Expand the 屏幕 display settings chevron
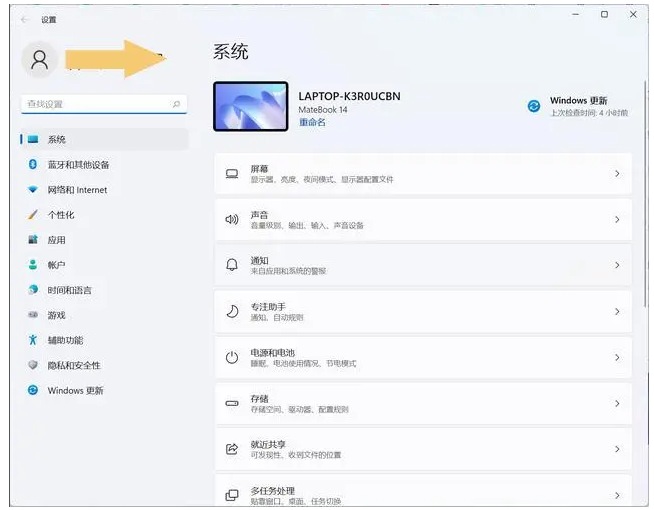This screenshot has height=510, width=654. (617, 173)
